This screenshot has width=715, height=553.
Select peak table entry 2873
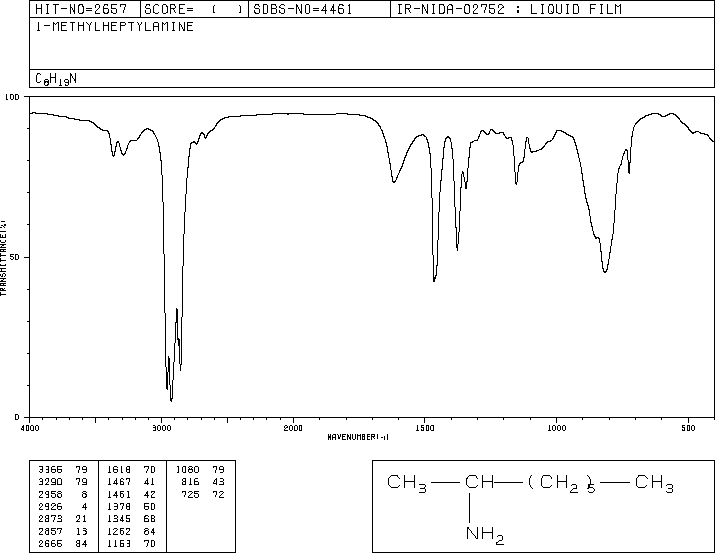point(63,519)
